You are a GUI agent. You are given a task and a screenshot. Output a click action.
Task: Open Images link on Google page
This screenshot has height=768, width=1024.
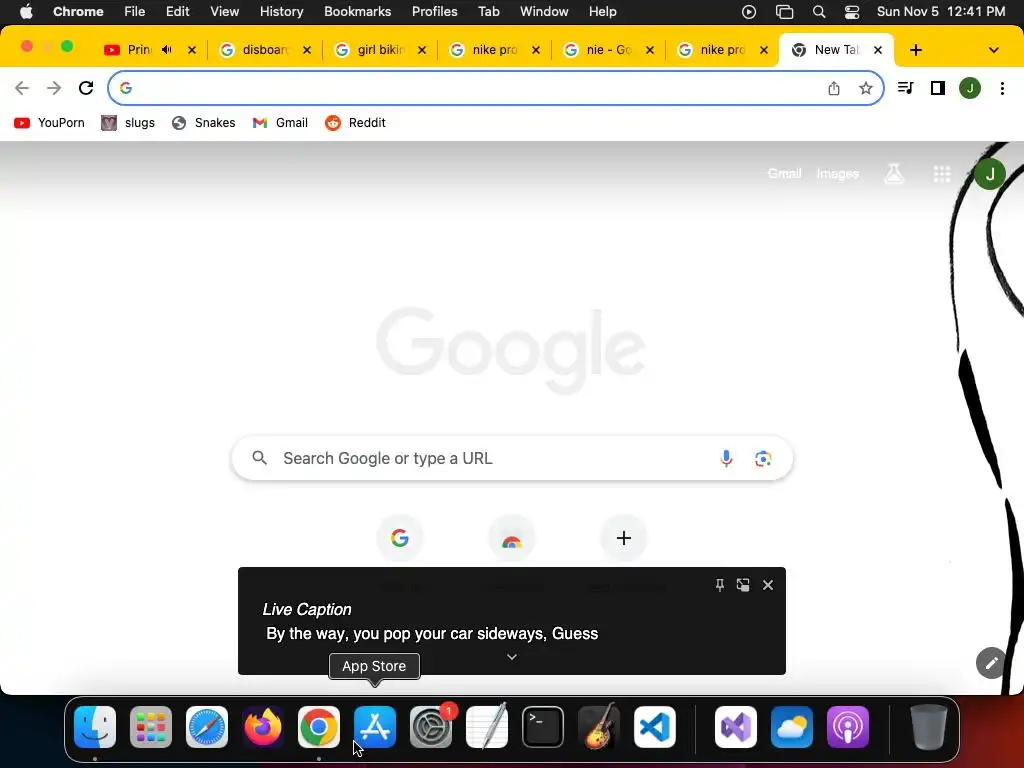click(x=838, y=174)
